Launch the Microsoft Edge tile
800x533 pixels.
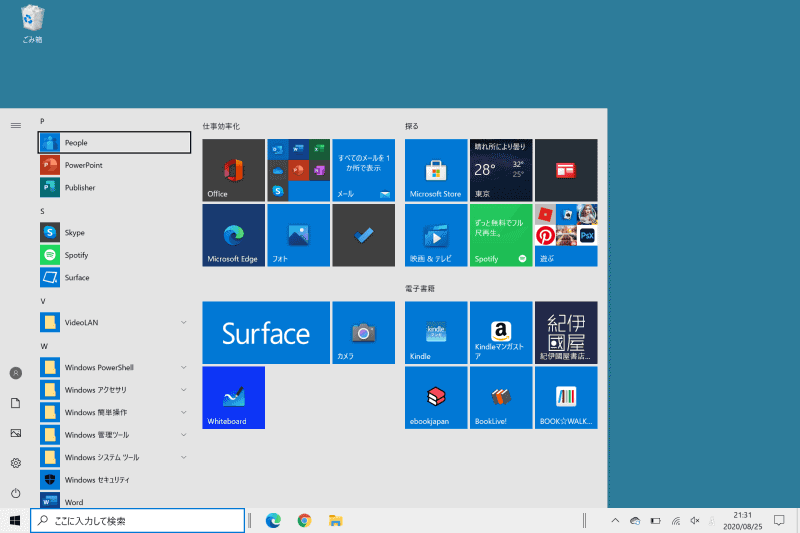233,235
